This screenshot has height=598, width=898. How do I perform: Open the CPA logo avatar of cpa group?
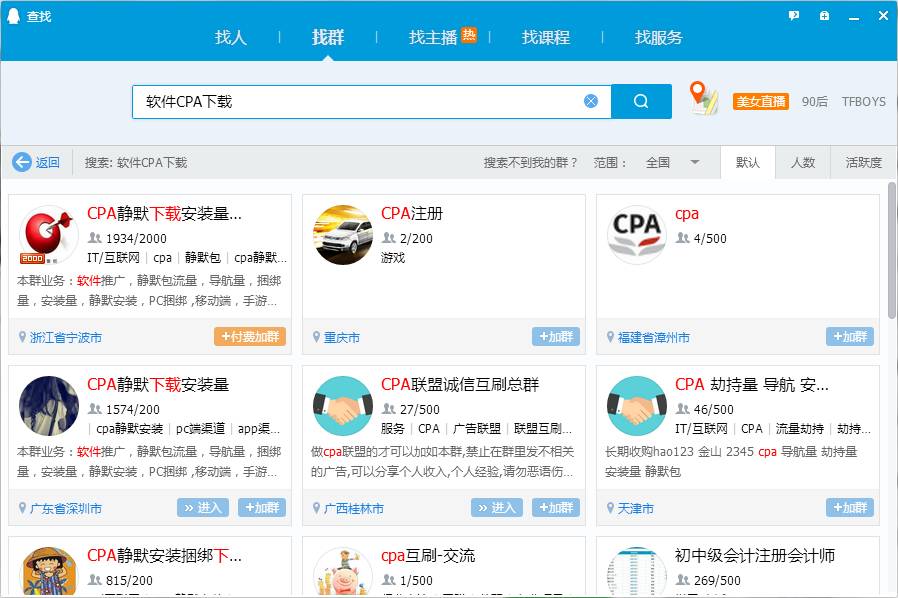(636, 235)
